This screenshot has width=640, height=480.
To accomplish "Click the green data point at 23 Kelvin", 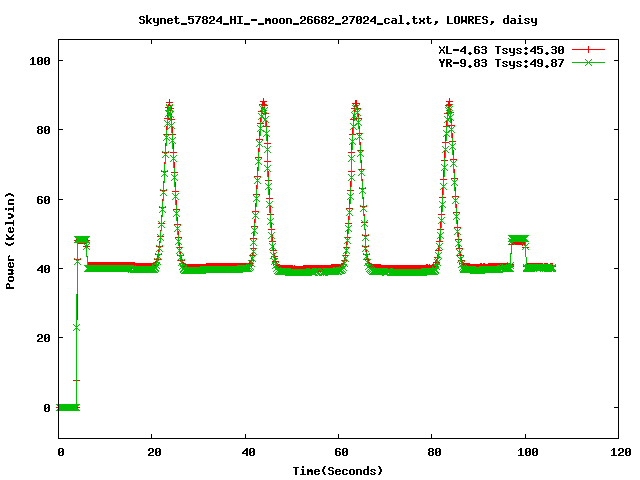I will [76, 327].
